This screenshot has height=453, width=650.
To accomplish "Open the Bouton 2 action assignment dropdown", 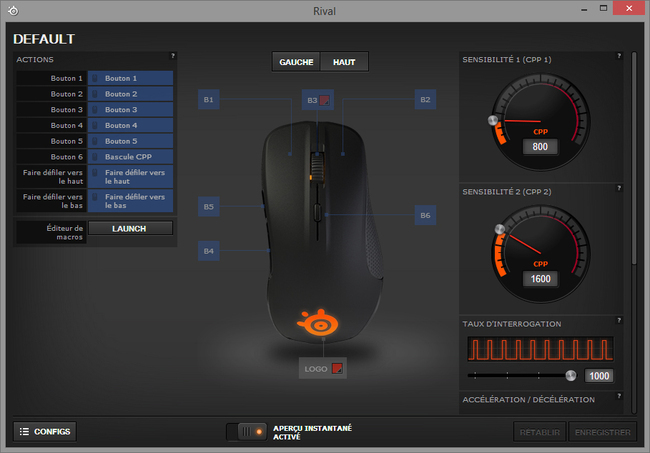I will pyautogui.click(x=130, y=94).
